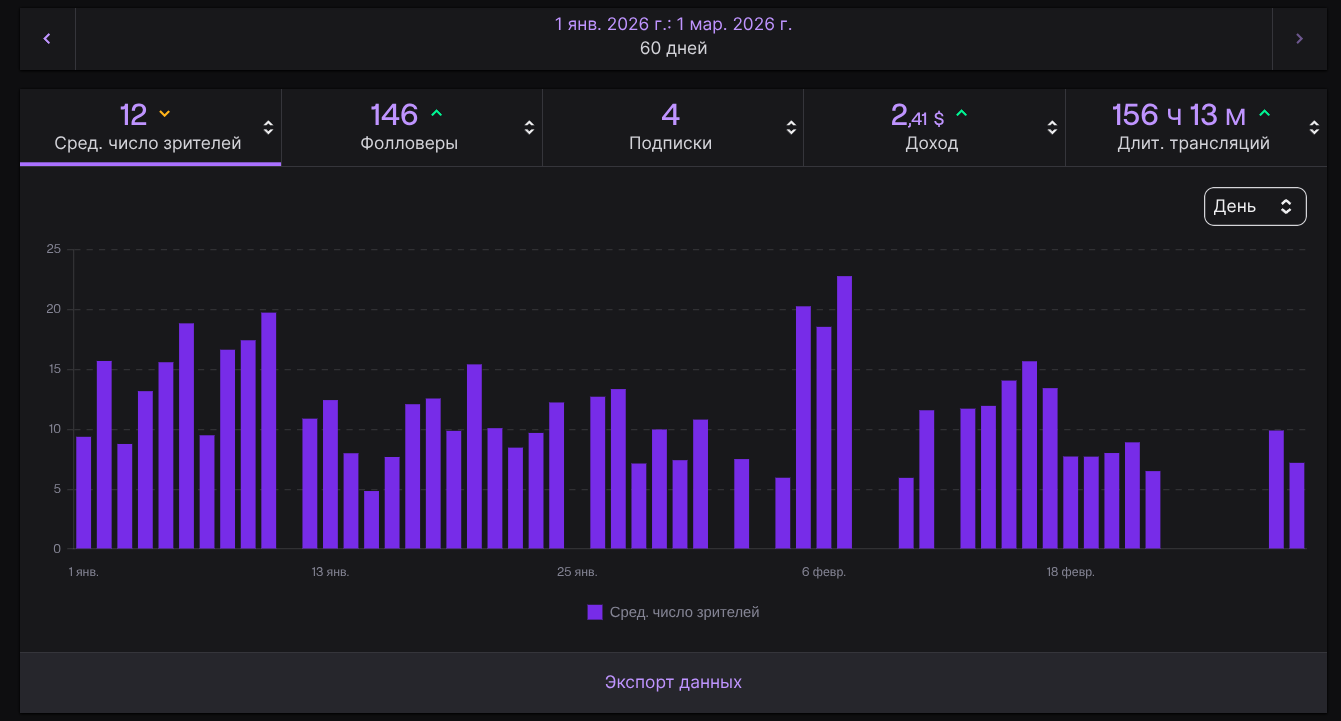Select the Сред. число зрителей metric tab
Image resolution: width=1341 pixels, height=721 pixels.
150,127
